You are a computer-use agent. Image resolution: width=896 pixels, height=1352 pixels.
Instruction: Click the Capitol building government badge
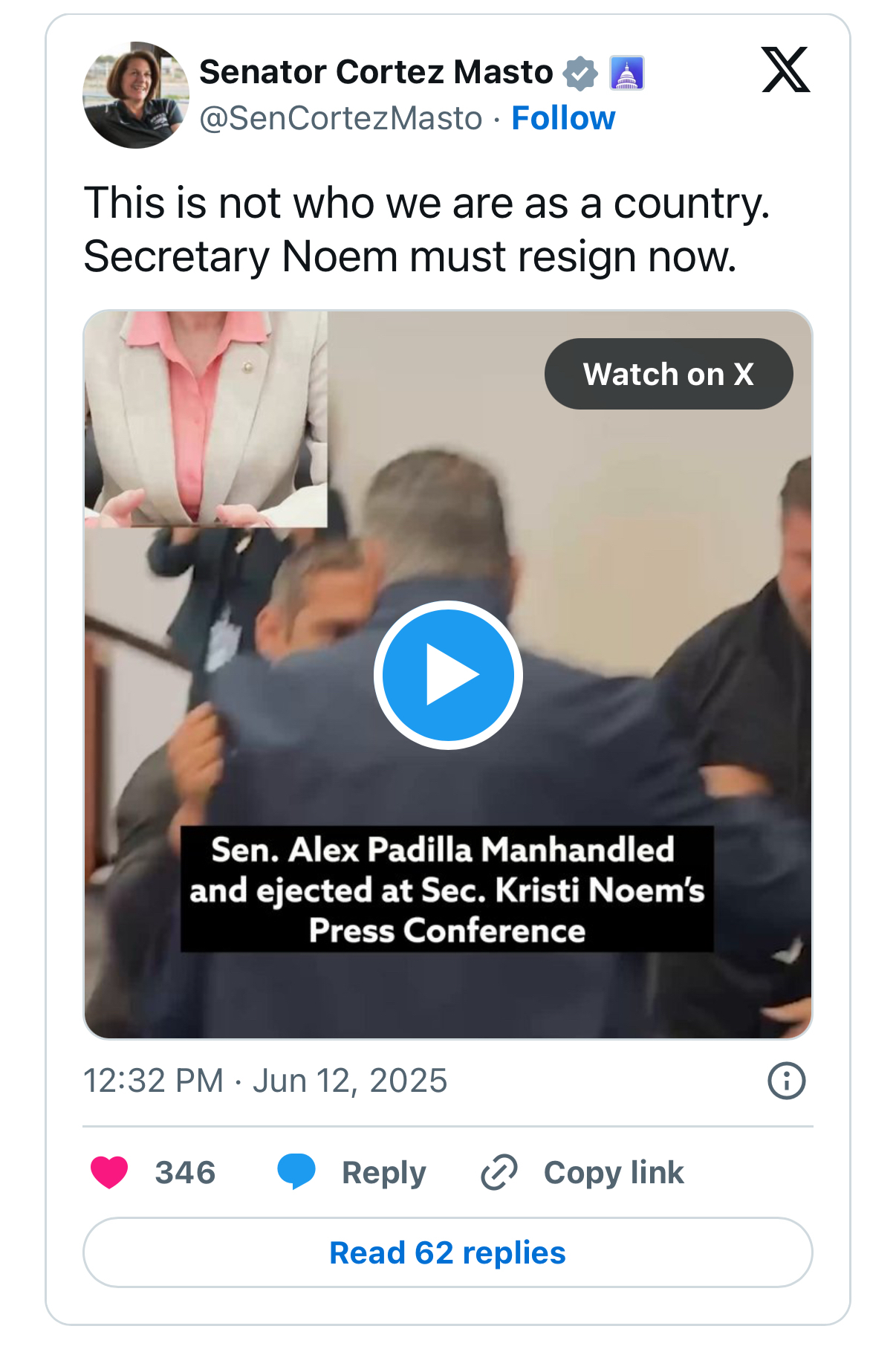(x=626, y=73)
